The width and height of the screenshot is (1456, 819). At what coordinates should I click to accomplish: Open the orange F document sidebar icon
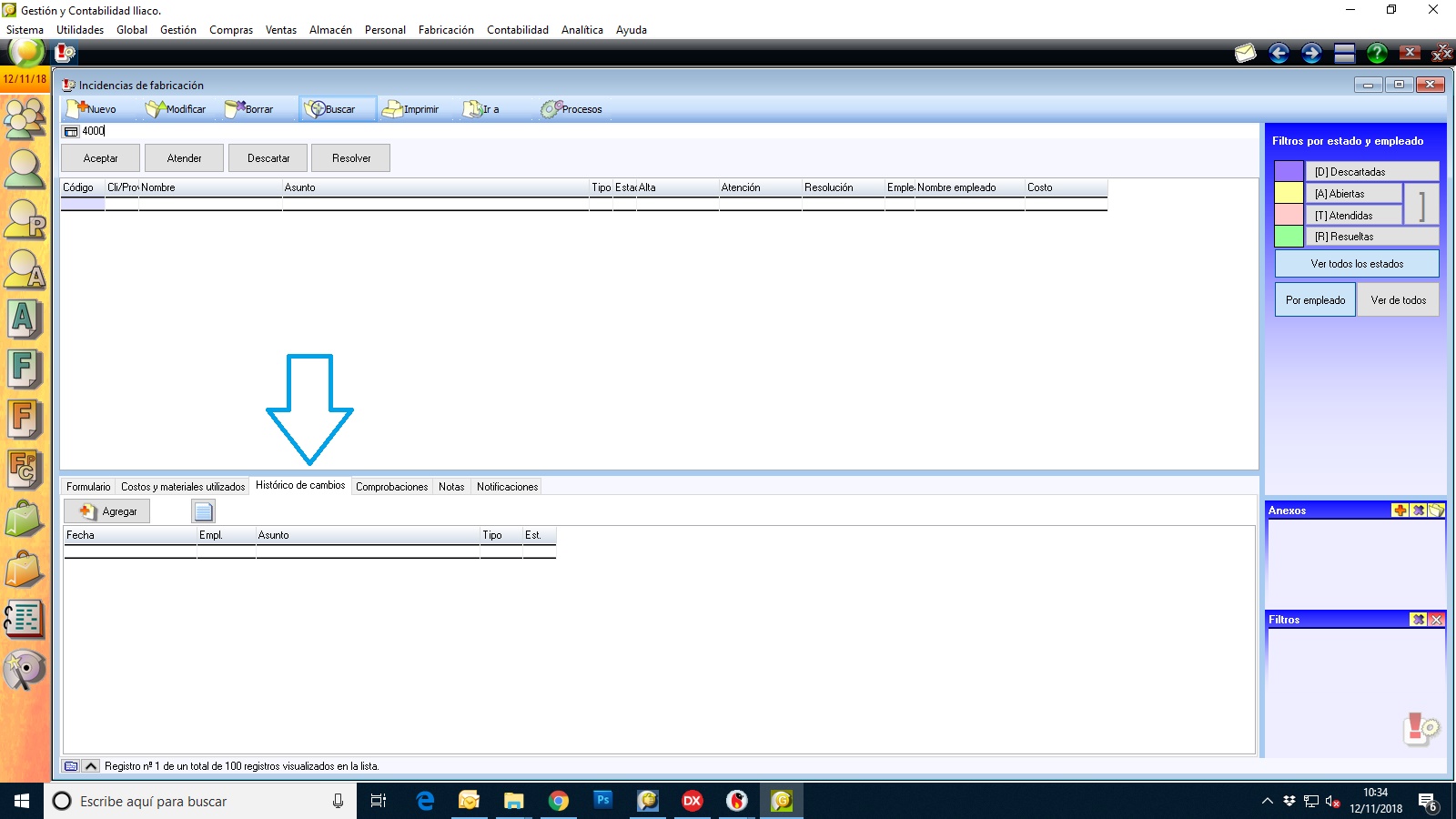point(25,420)
